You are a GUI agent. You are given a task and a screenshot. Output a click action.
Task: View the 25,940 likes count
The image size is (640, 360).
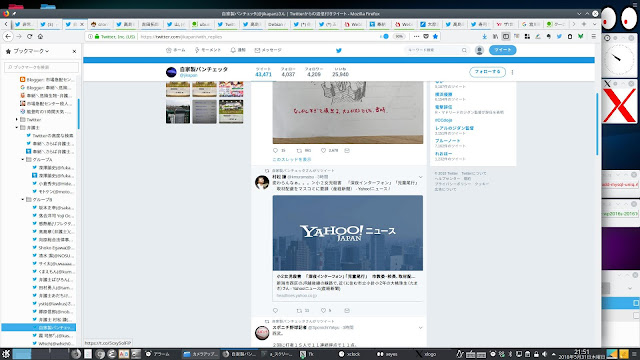340,72
